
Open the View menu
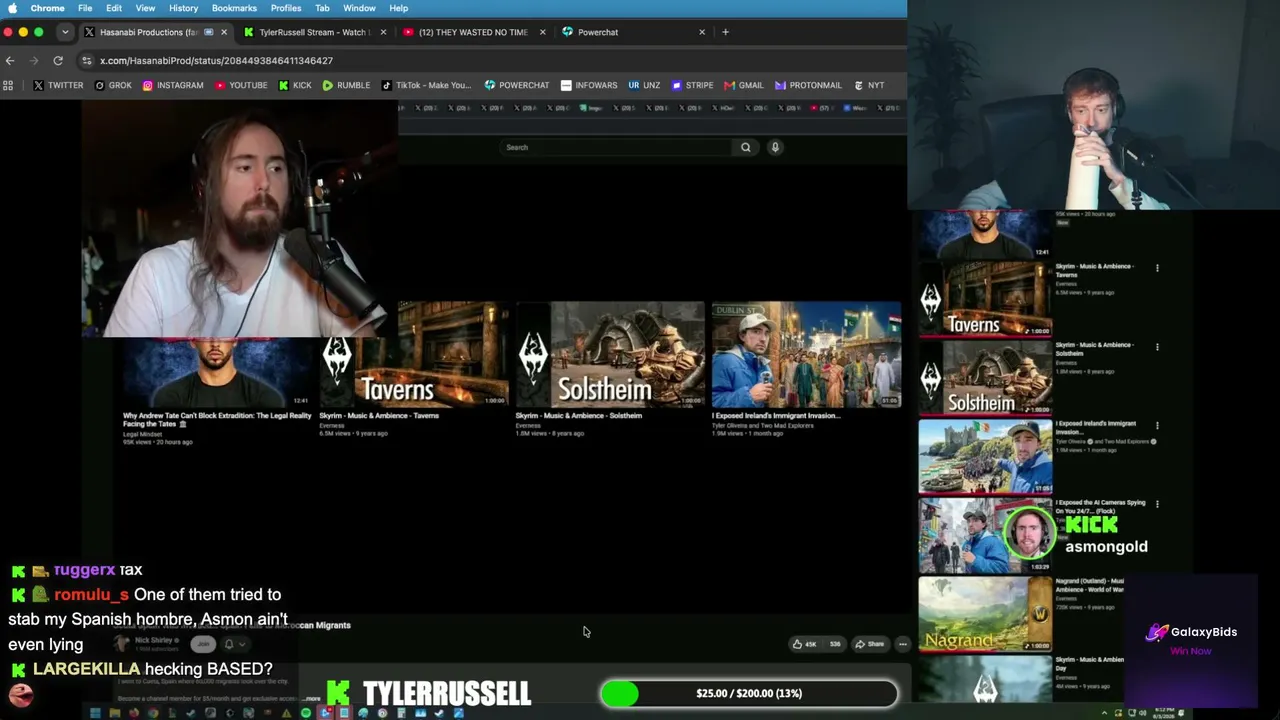[146, 8]
